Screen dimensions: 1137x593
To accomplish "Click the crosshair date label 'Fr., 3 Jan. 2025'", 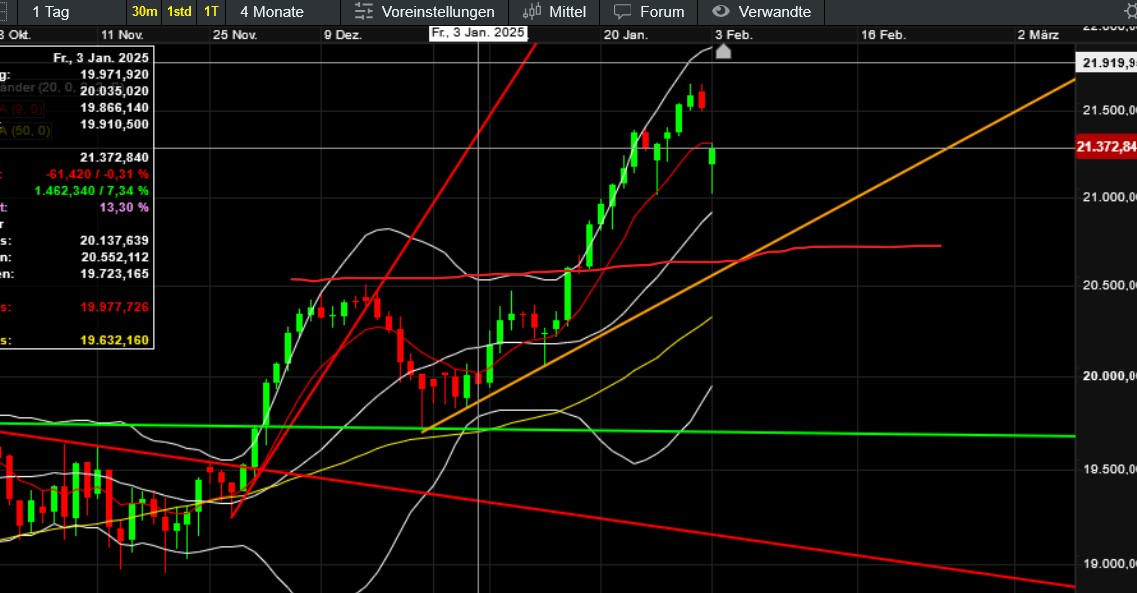I will point(478,33).
